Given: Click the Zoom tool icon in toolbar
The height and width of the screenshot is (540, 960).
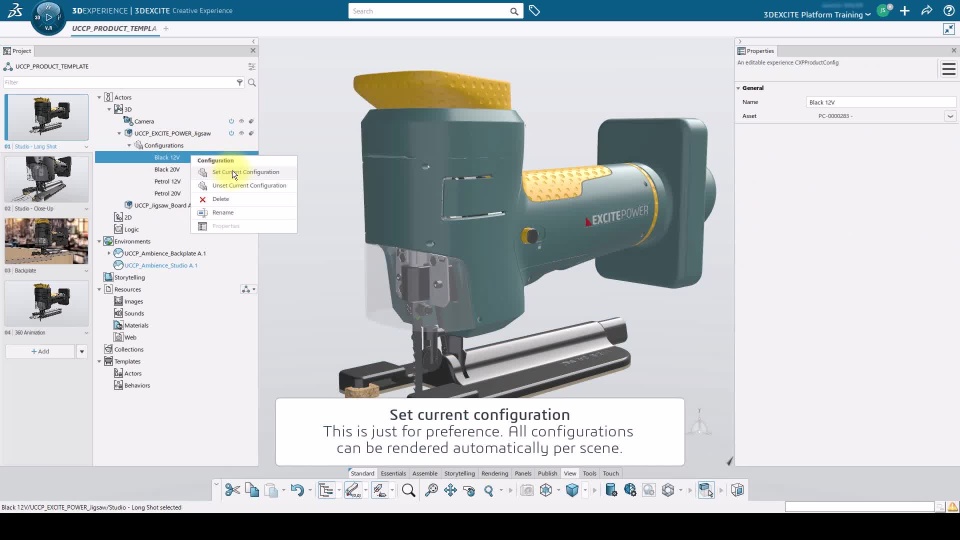Looking at the screenshot, I should tap(489, 490).
